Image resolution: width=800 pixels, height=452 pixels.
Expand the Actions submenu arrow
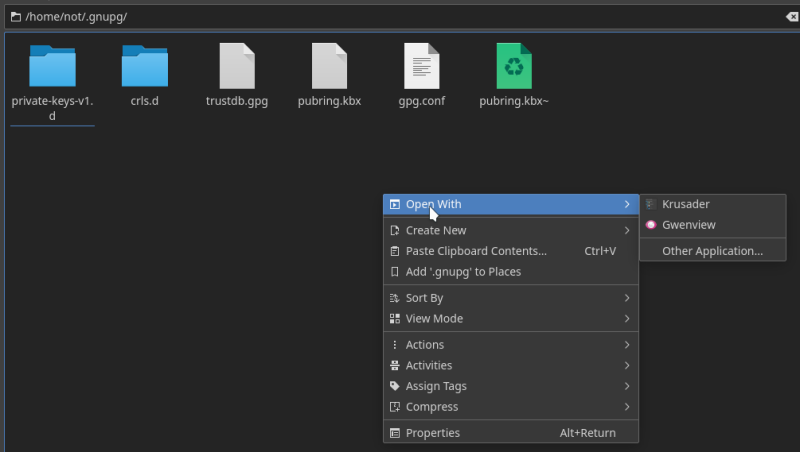[627, 345]
